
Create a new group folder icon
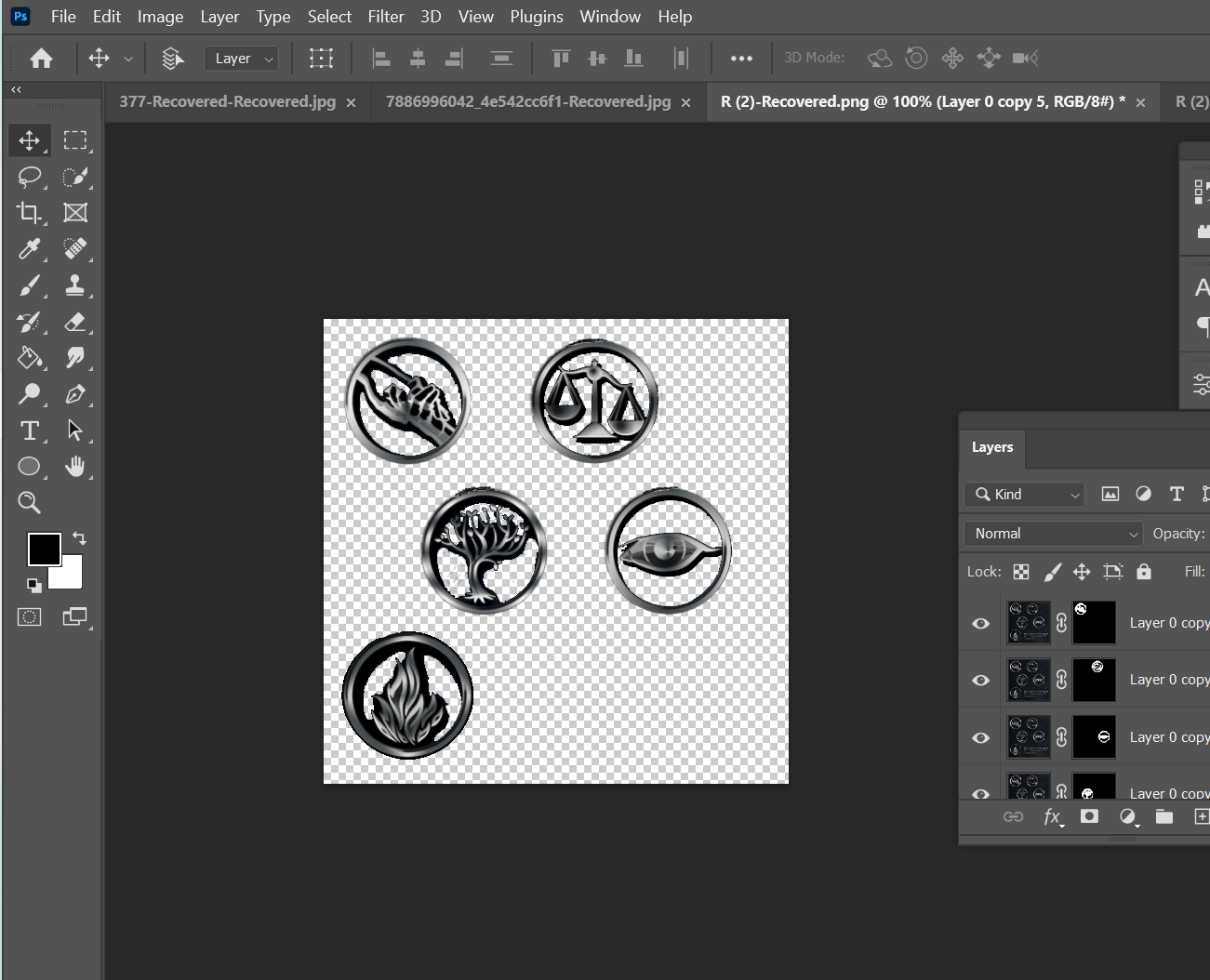pyautogui.click(x=1164, y=816)
